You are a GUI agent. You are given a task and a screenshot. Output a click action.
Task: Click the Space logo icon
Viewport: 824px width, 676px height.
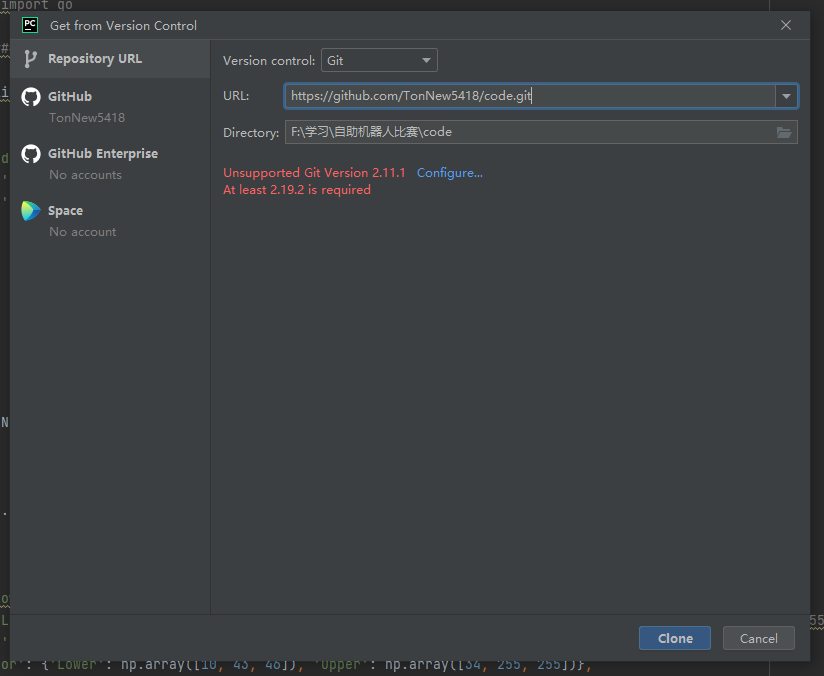pos(30,211)
